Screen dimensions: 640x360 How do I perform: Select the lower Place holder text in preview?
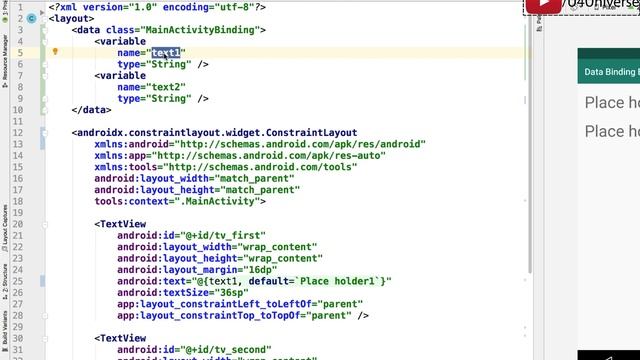[612, 131]
